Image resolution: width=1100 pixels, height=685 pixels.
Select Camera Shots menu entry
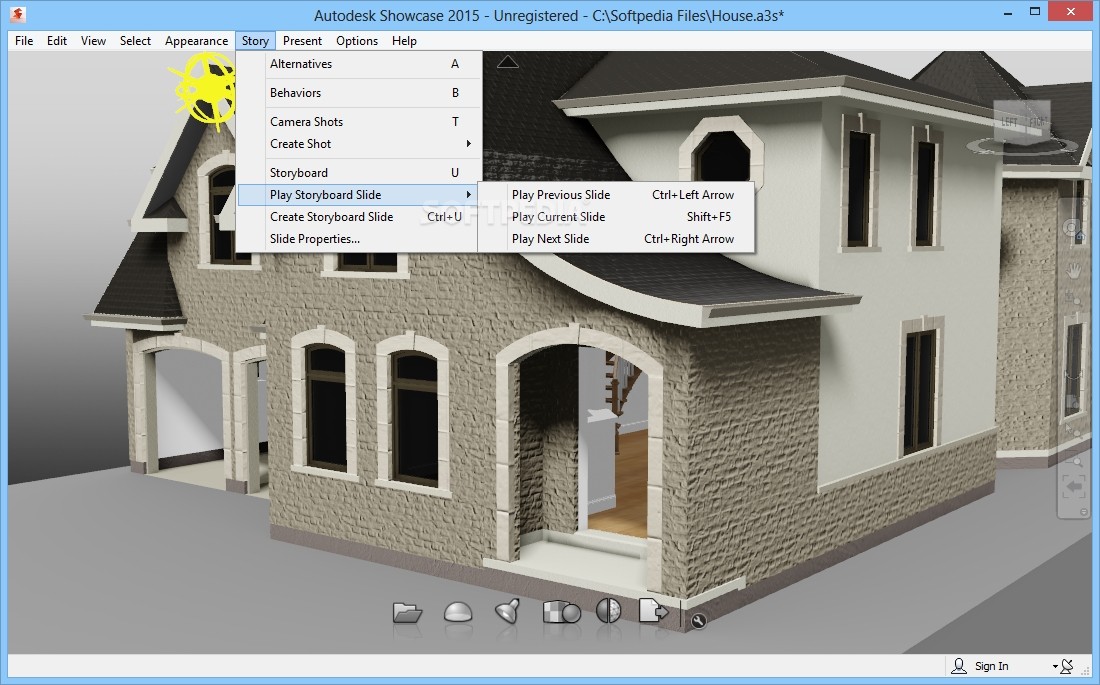click(359, 121)
